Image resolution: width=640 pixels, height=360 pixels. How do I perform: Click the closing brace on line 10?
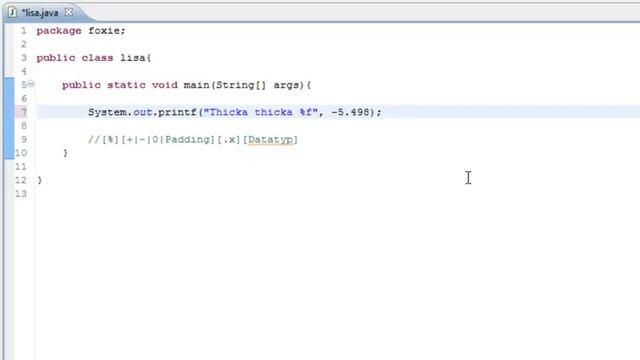click(65, 153)
